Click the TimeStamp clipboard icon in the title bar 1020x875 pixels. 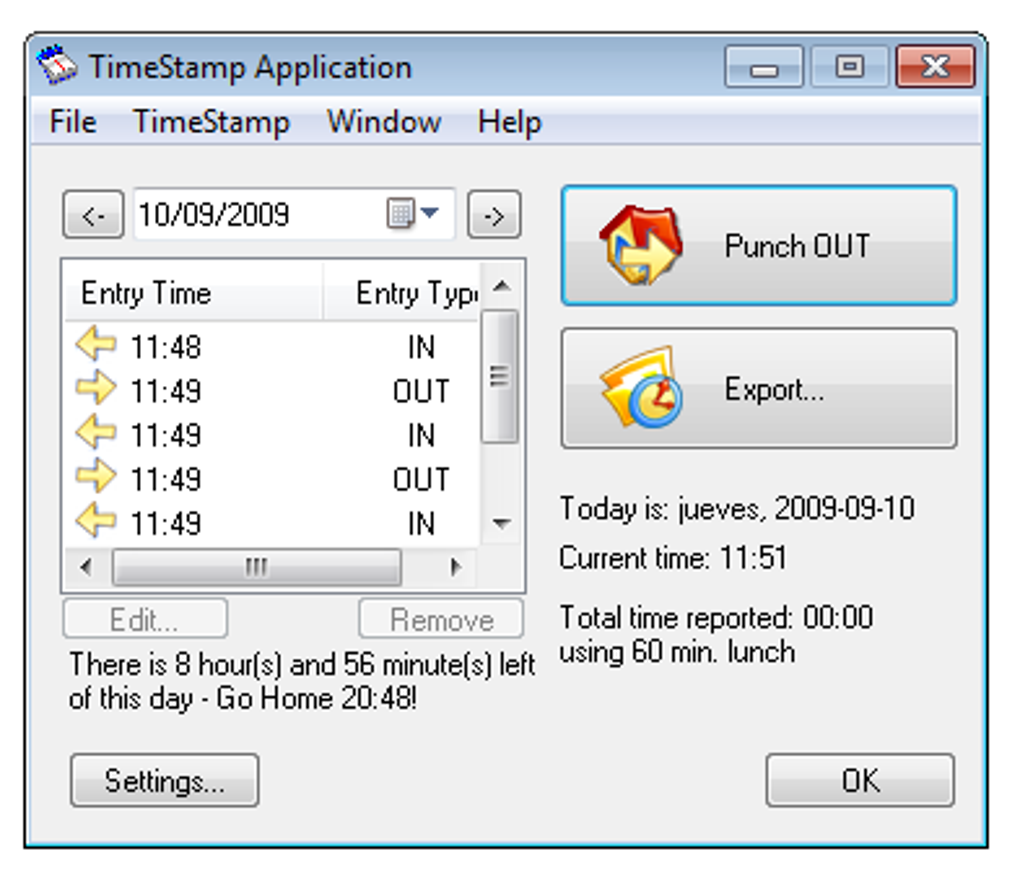click(x=56, y=64)
